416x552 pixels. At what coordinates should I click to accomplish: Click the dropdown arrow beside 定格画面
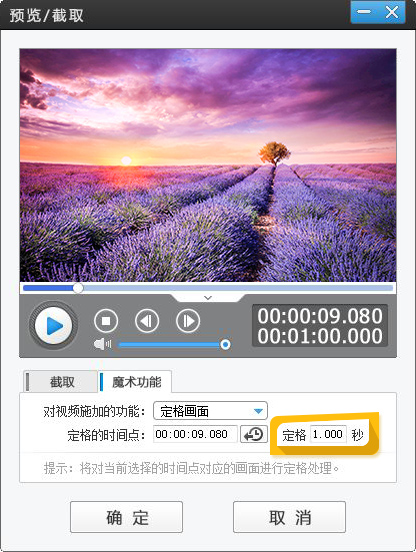click(258, 411)
